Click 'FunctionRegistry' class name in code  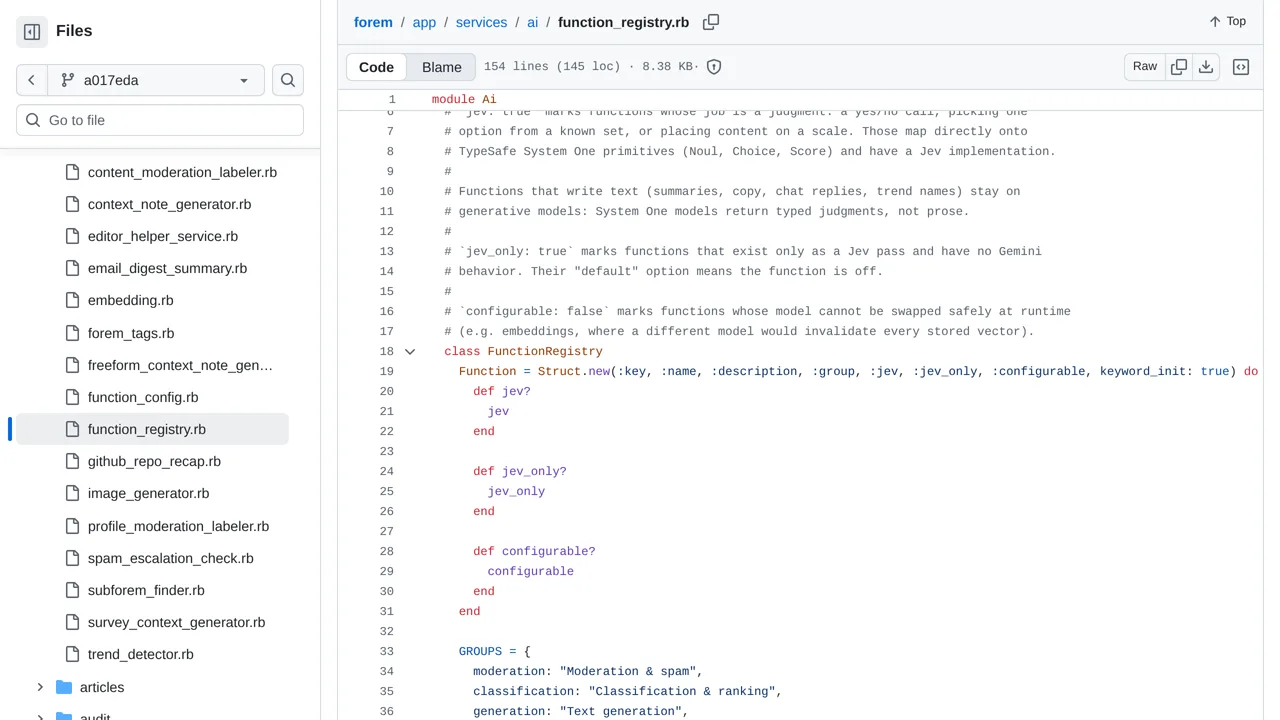[545, 351]
